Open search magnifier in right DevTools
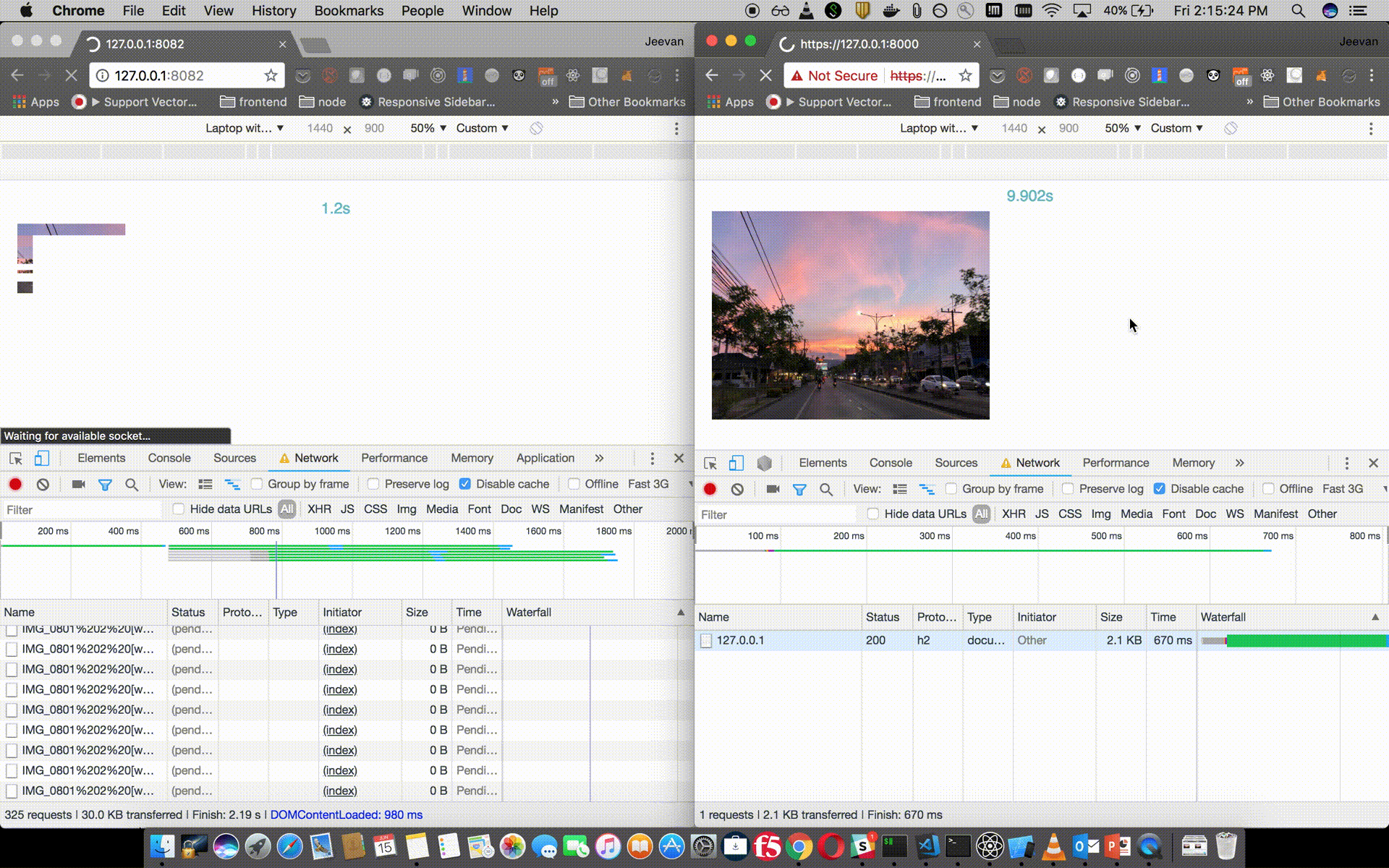Viewport: 1389px width, 868px height. click(x=826, y=490)
